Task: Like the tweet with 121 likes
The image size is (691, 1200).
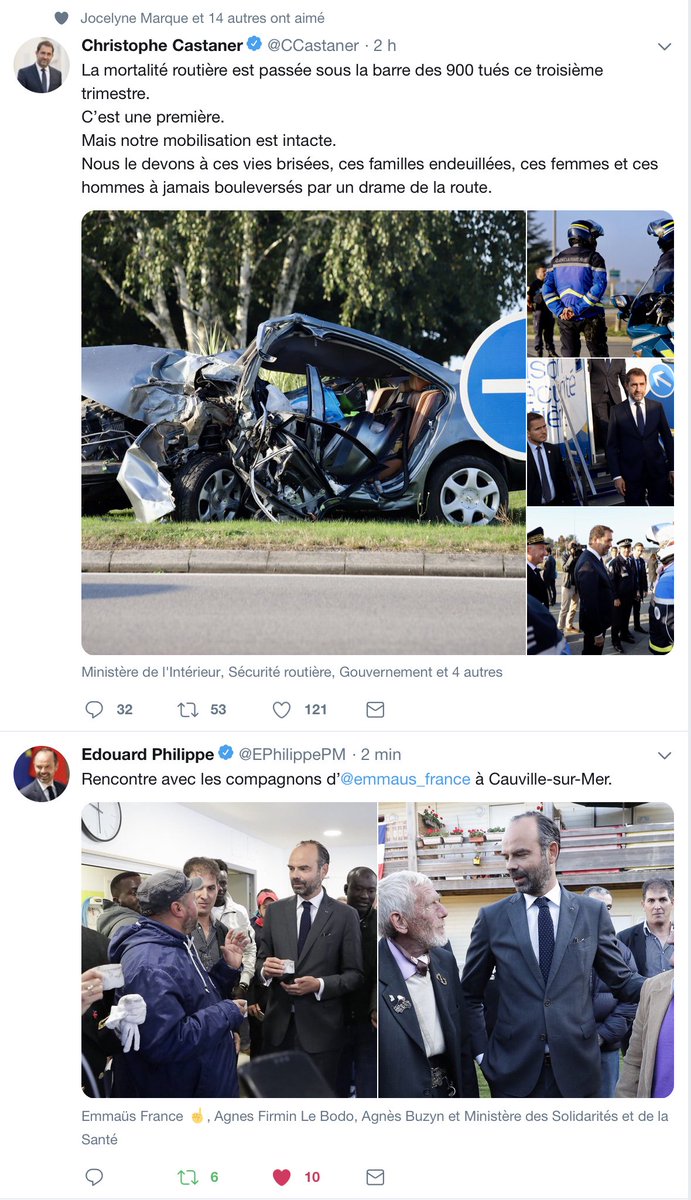Action: [282, 709]
